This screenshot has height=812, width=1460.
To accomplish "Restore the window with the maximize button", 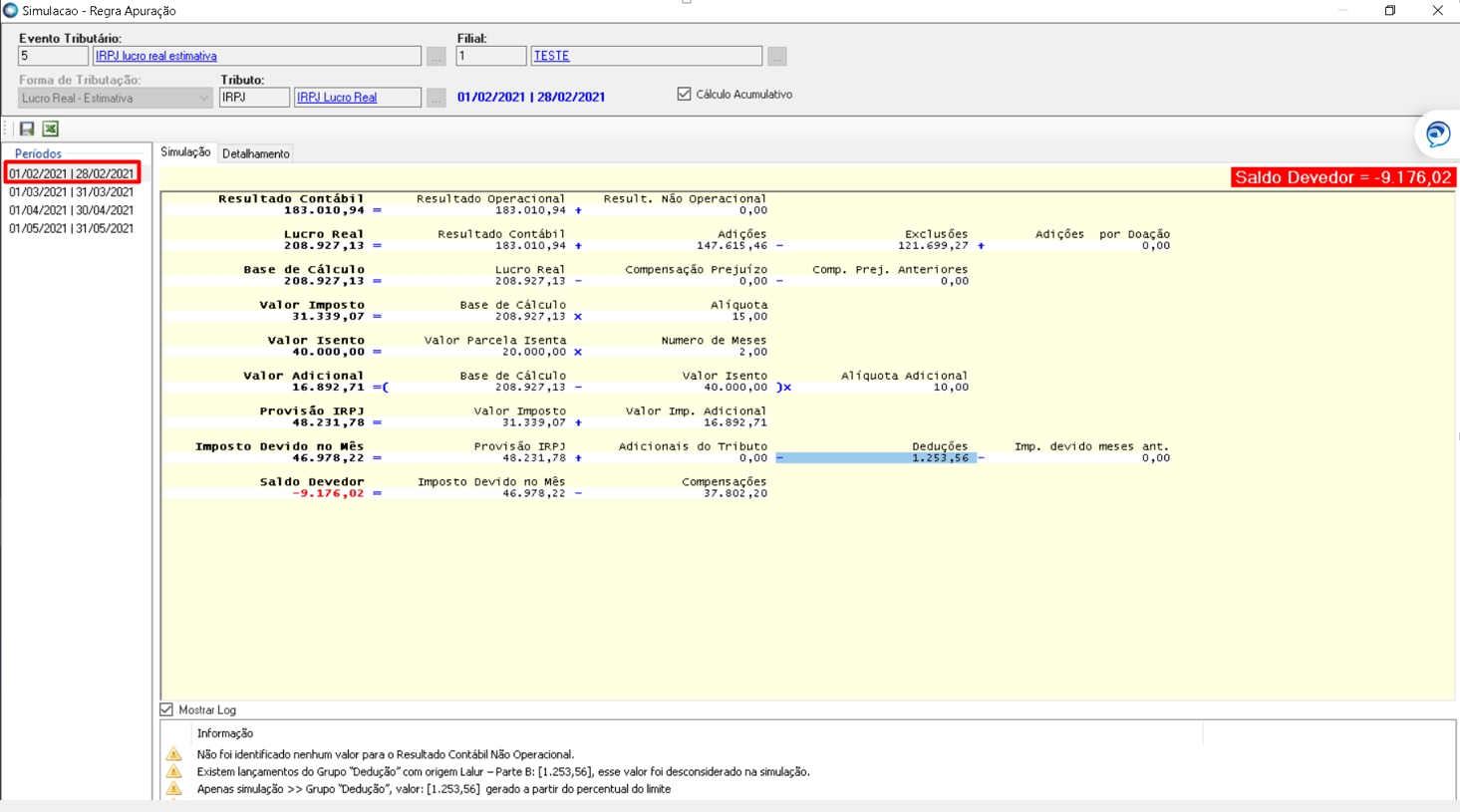I will tap(1390, 11).
